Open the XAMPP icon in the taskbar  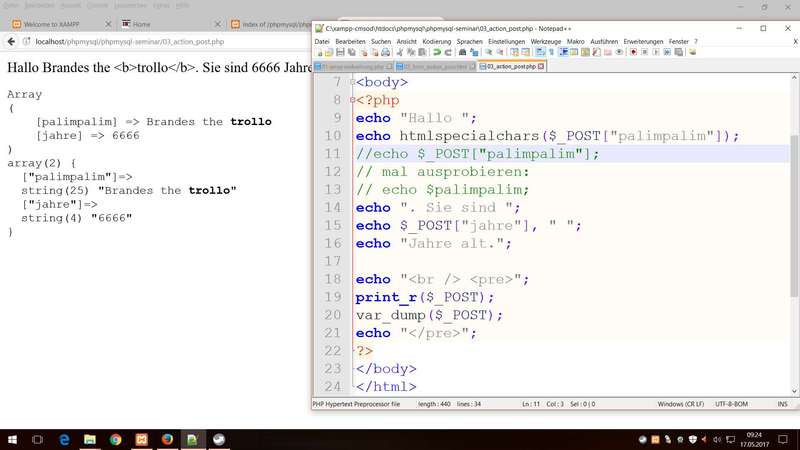pos(141,439)
